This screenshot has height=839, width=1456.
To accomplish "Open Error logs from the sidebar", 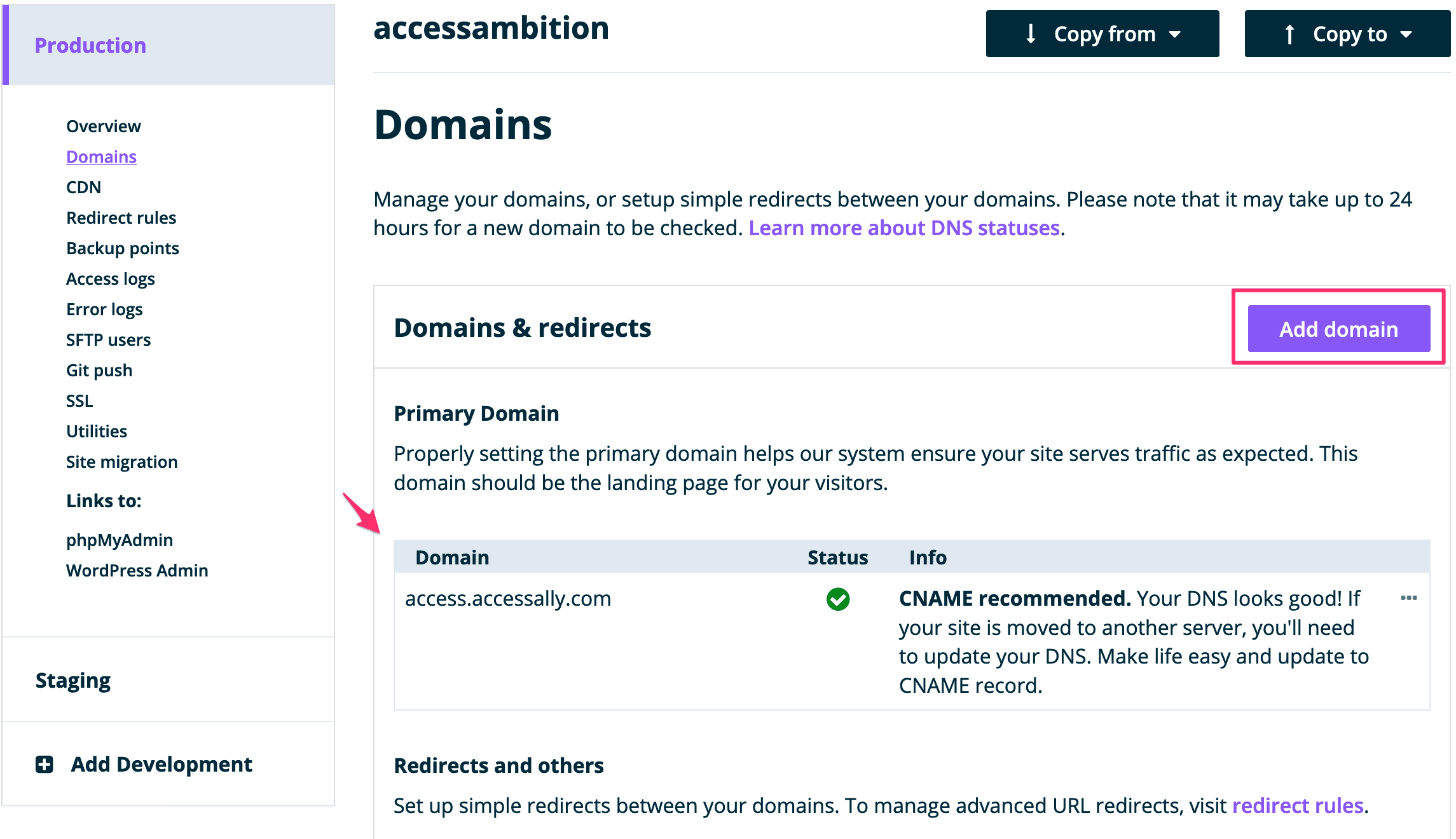I will [x=104, y=309].
